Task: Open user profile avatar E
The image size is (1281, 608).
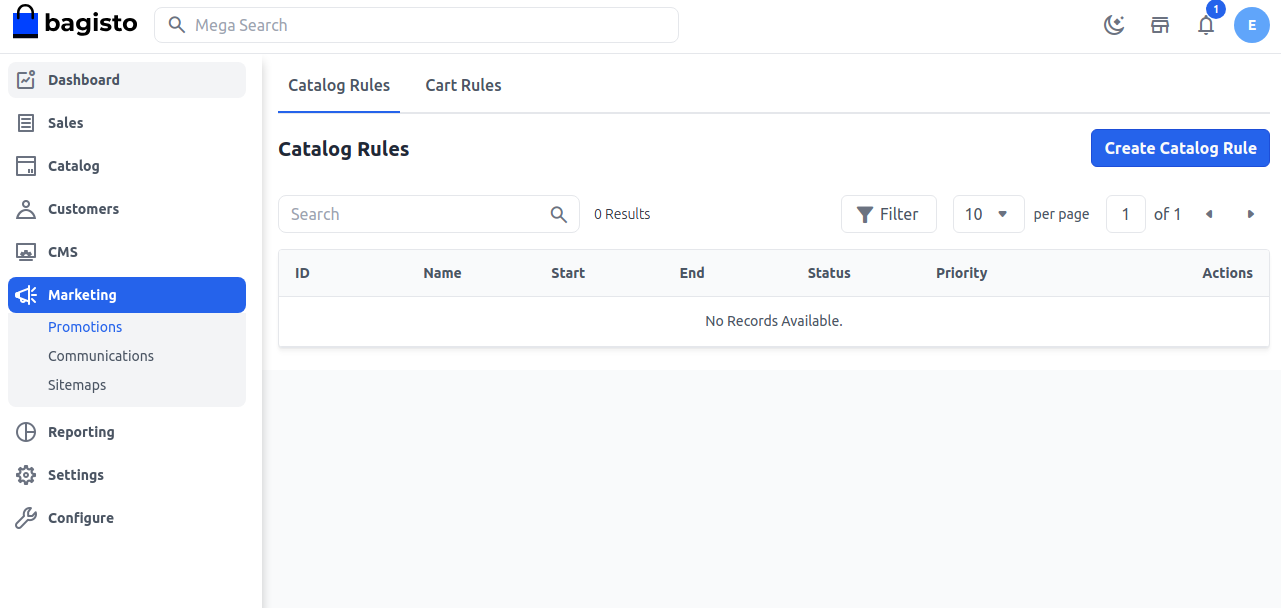Action: coord(1252,25)
